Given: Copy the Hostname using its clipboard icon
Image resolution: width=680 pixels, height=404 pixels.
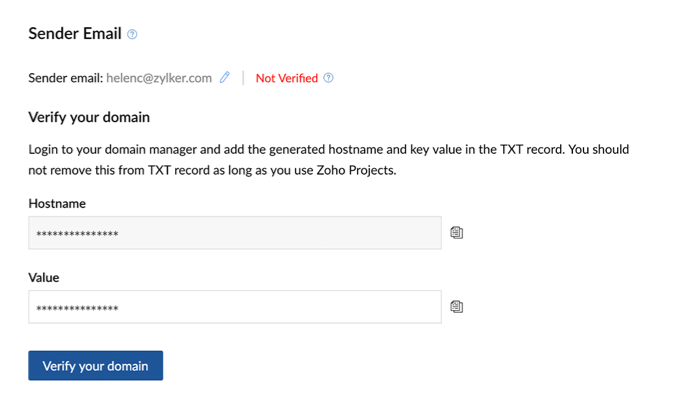Looking at the screenshot, I should [456, 233].
